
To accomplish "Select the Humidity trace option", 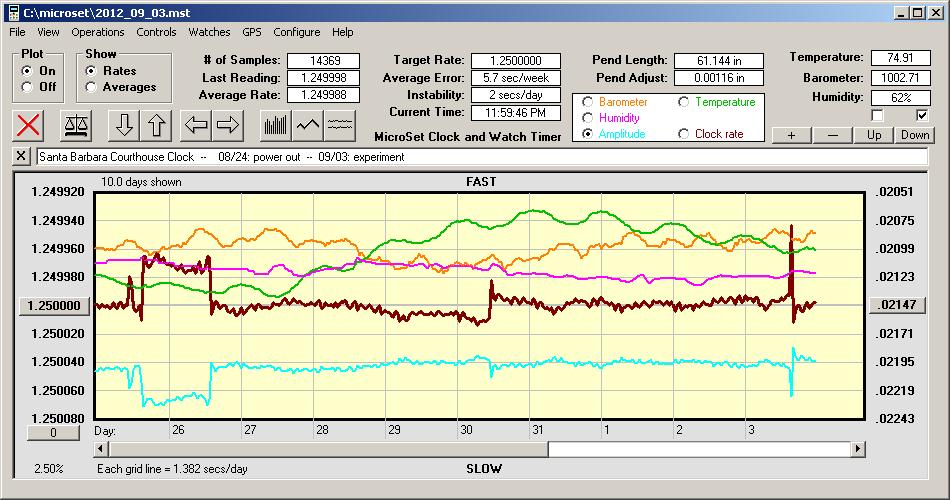I will point(587,118).
